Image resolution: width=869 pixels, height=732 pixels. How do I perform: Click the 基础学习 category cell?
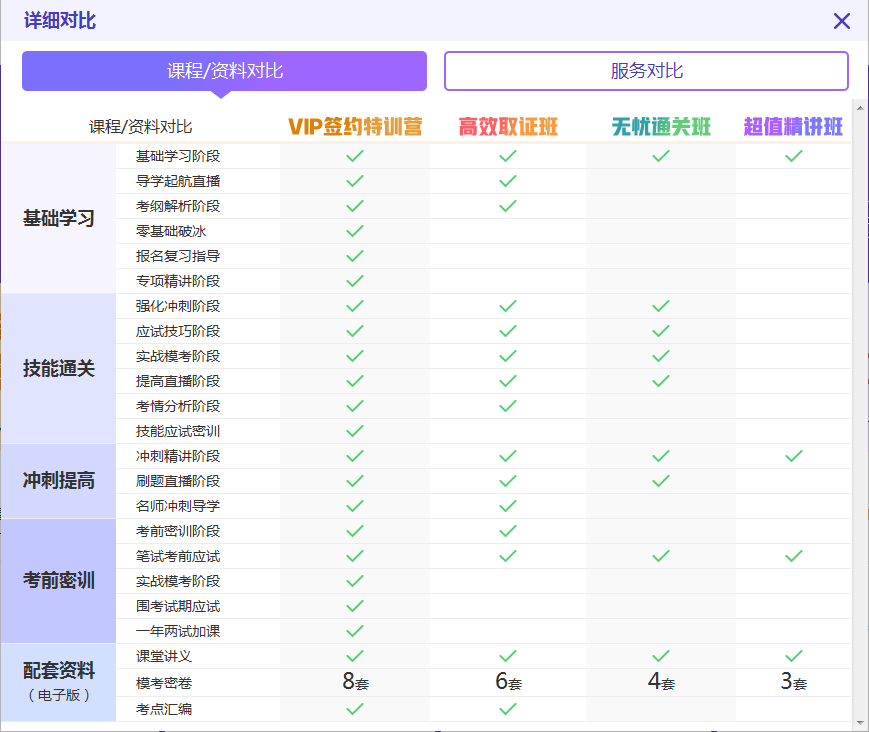coord(59,218)
